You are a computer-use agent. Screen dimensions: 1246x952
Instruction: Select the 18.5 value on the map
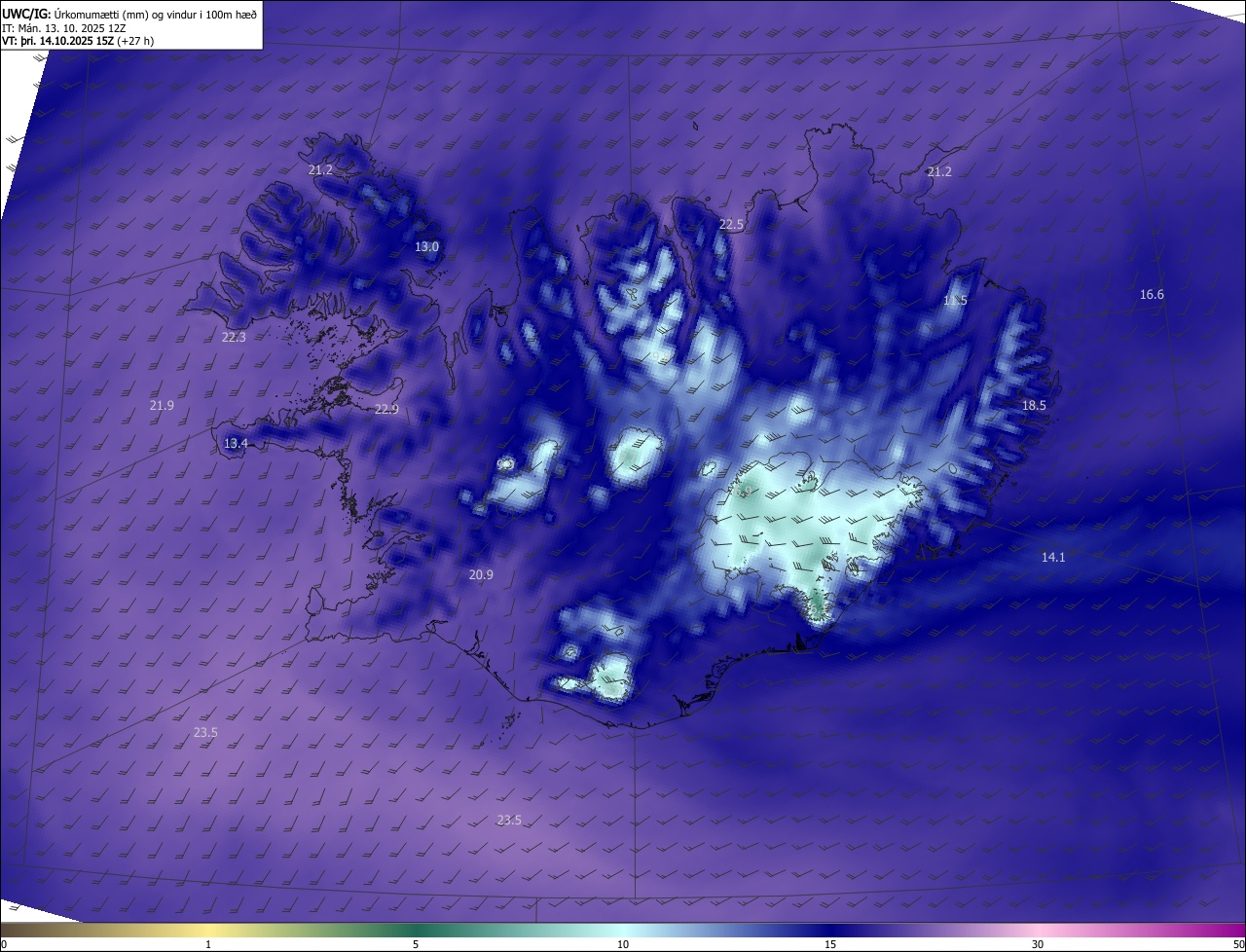tap(1034, 406)
